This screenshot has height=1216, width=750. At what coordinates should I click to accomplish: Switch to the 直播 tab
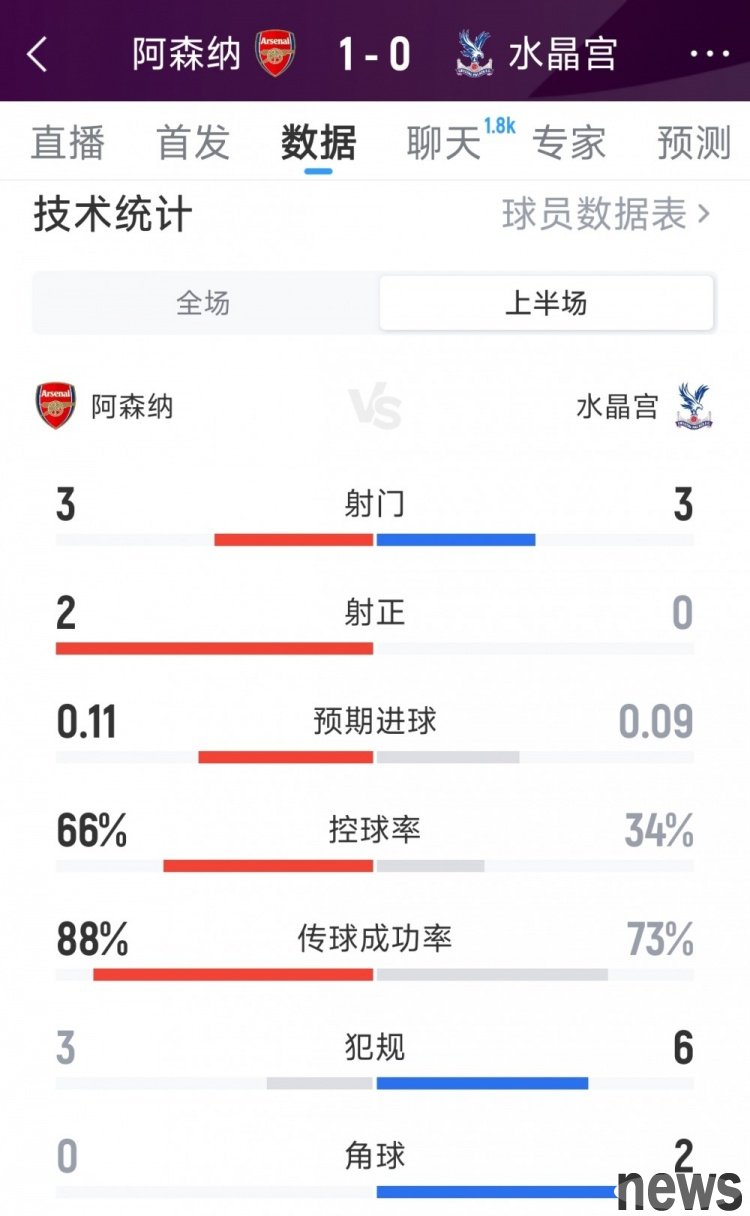(68, 143)
